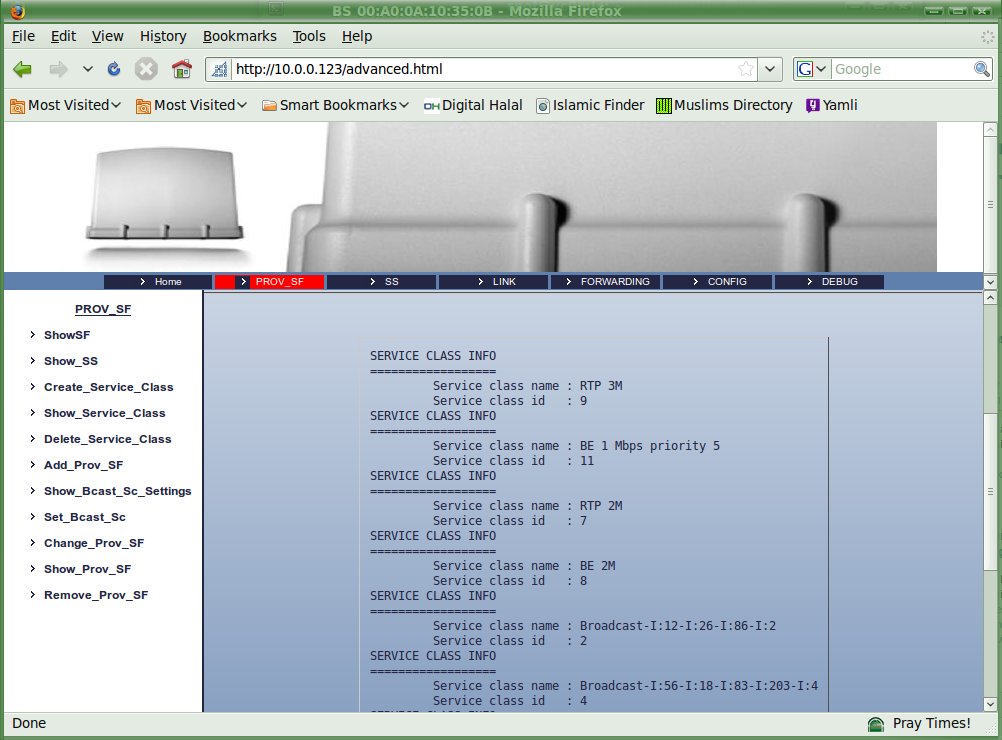Screen dimensions: 1002x740
Task: Open the FORWARDING tab
Action: tap(606, 282)
